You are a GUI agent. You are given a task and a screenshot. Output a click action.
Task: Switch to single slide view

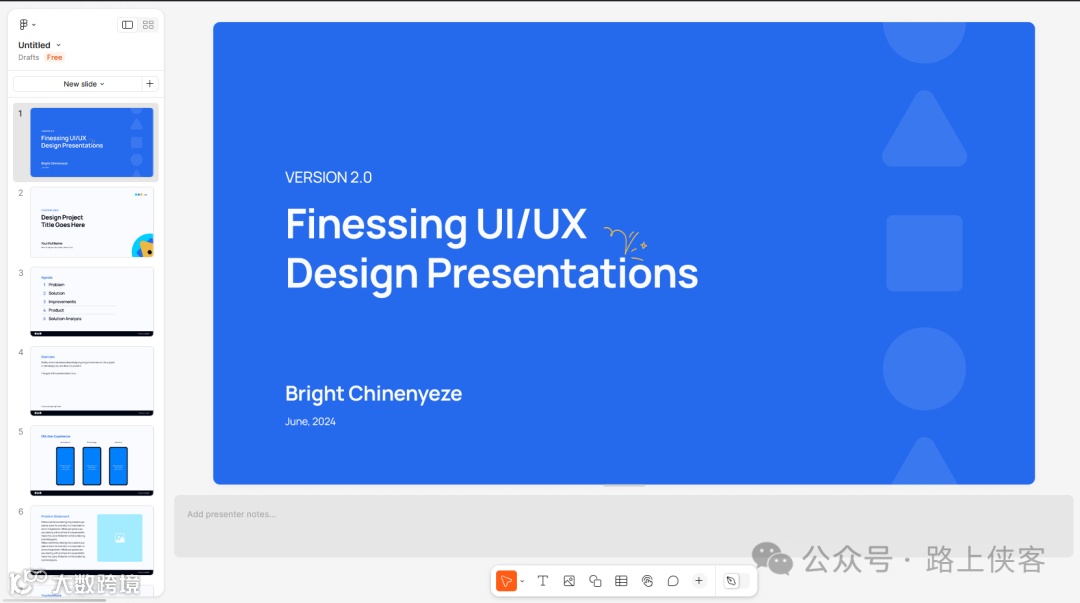(x=127, y=25)
